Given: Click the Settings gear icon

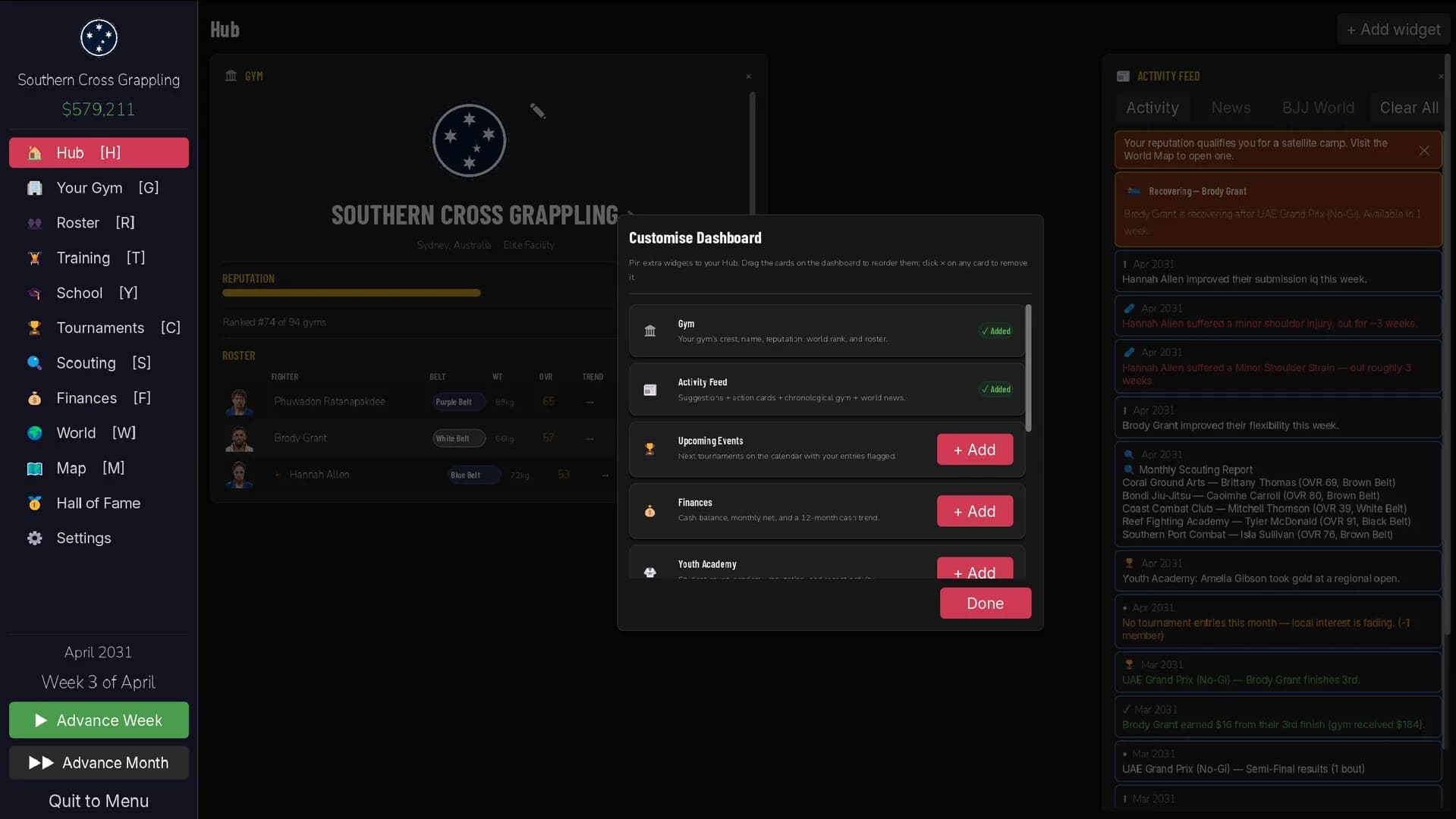Looking at the screenshot, I should pos(34,538).
